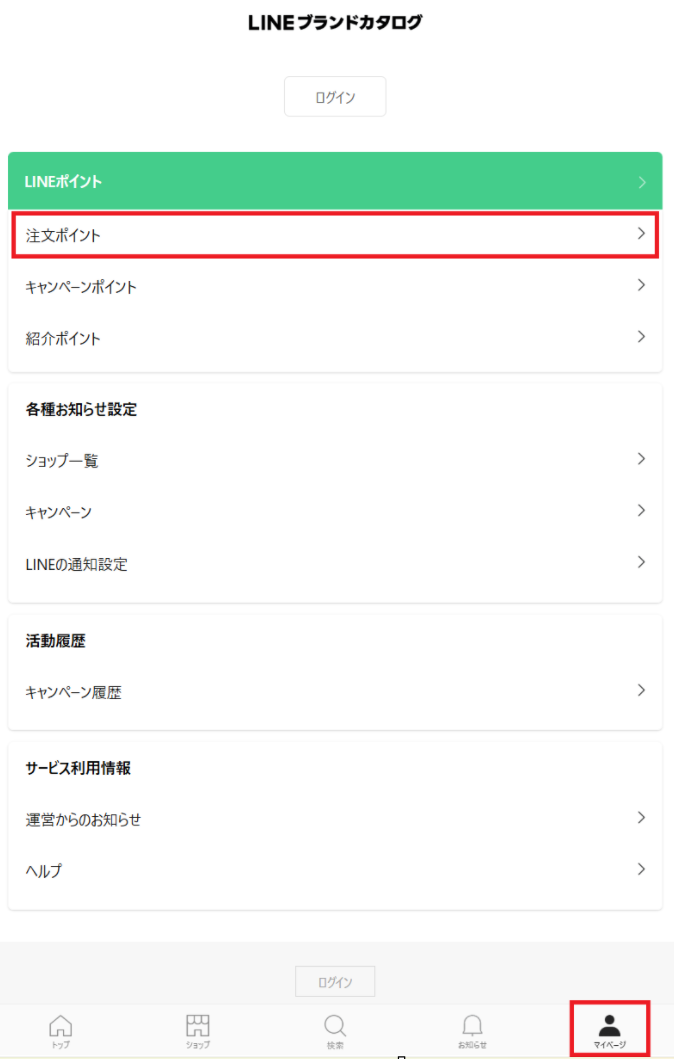The image size is (674, 1059).
Task: Open the ショップ一覧 menu item
Action: 62,461
